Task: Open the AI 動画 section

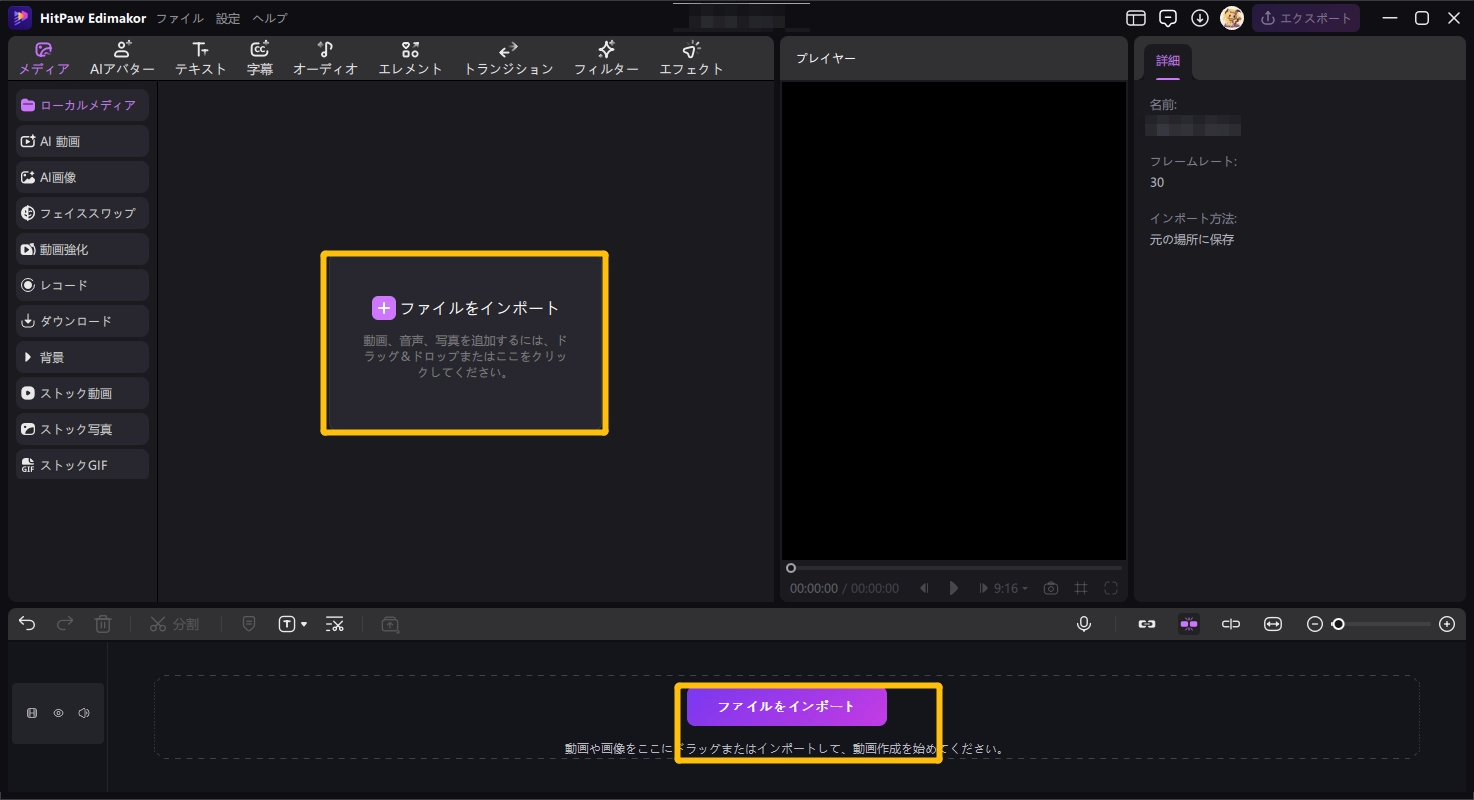Action: coord(83,141)
